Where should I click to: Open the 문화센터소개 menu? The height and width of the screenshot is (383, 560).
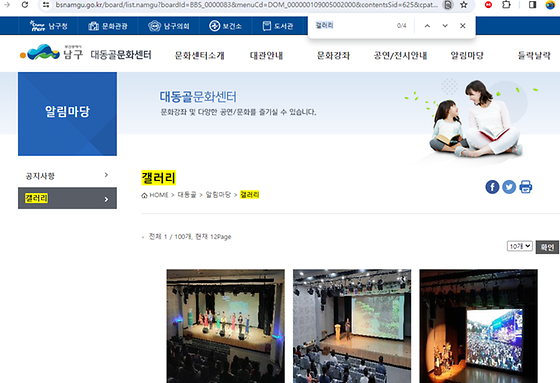199,55
